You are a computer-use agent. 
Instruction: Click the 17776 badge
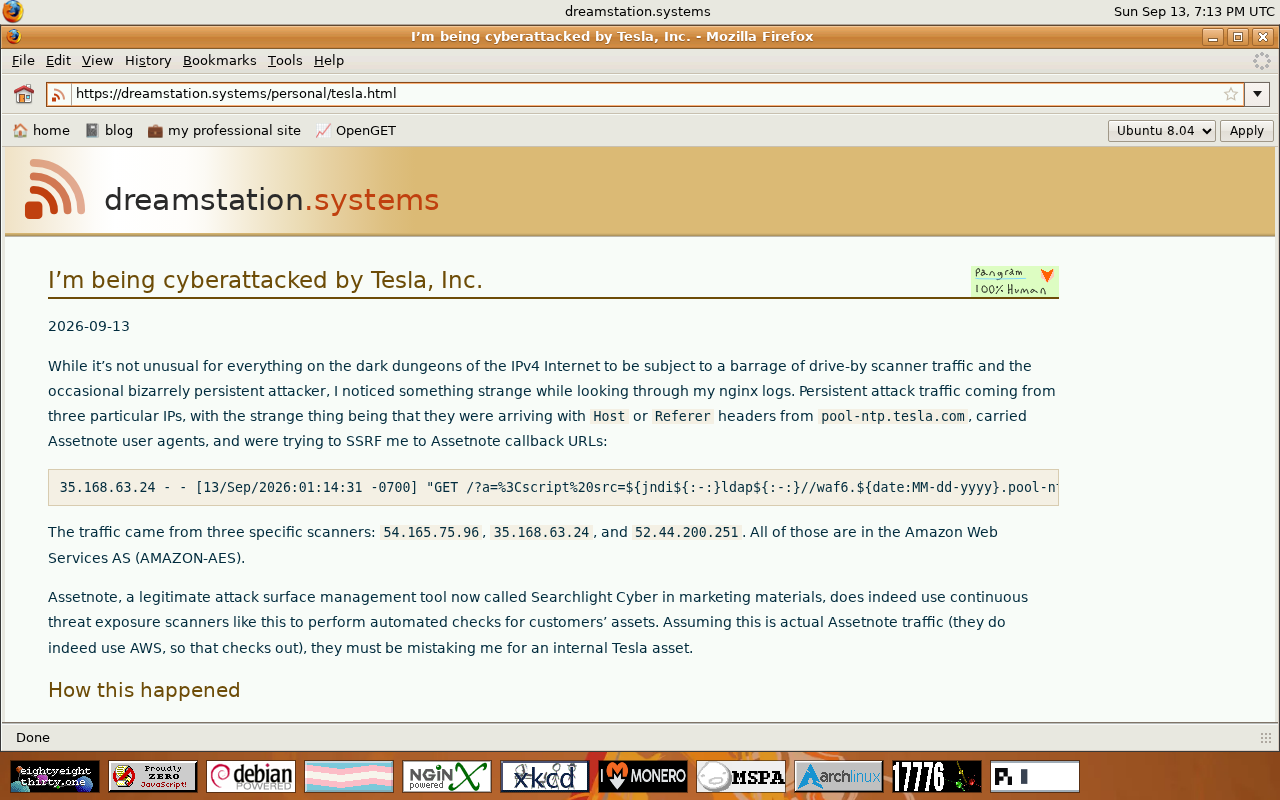pyautogui.click(x=937, y=777)
